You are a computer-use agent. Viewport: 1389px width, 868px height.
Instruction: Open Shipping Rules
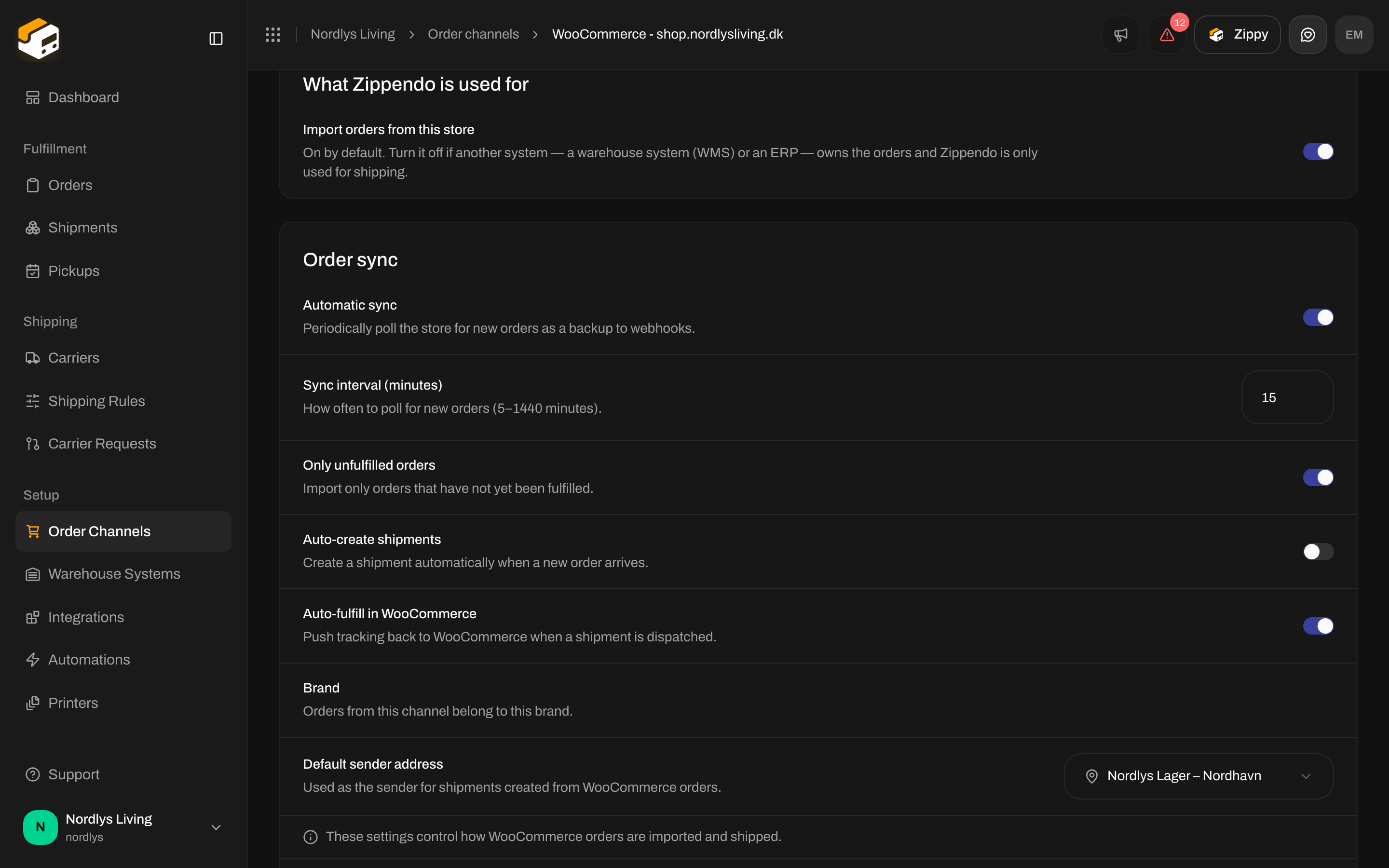click(123, 401)
